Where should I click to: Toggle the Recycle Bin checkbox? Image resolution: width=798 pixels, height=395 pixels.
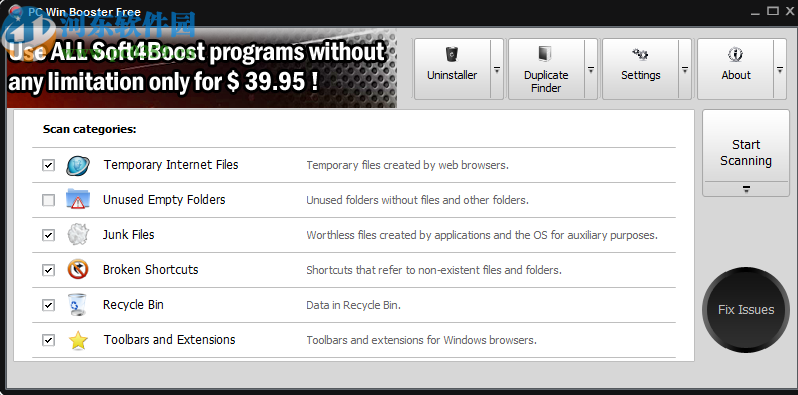click(48, 305)
